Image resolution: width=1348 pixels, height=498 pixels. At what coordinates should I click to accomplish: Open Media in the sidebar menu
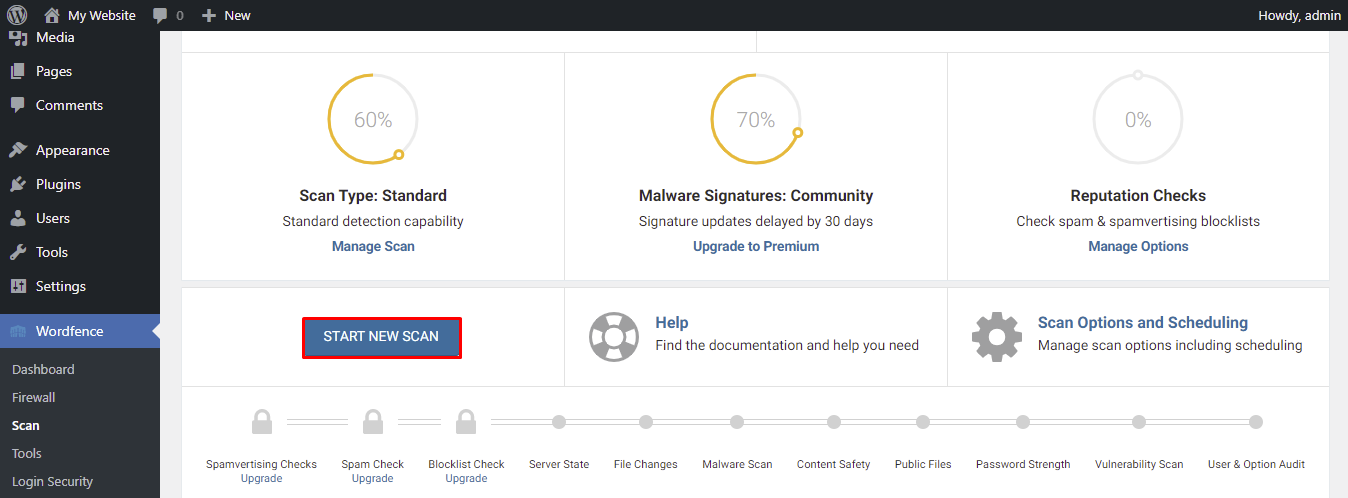[55, 37]
